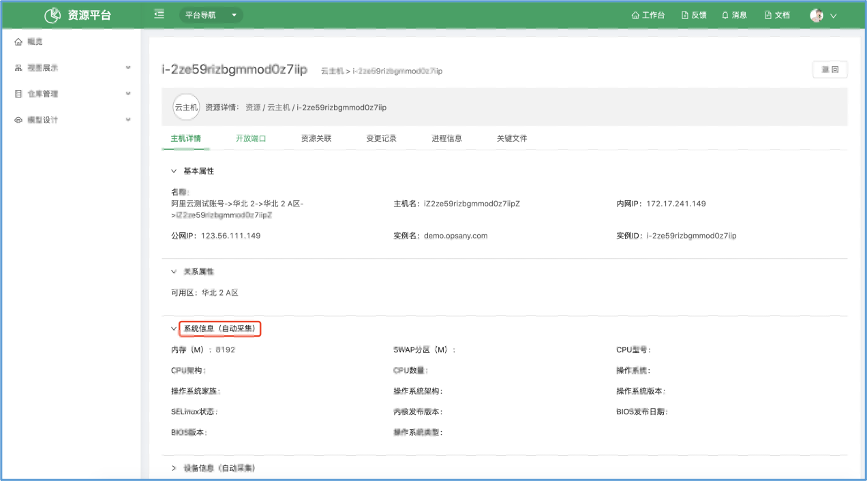Collapse the 系统信息（自动采集）section
Image resolution: width=868 pixels, height=481 pixels.
point(174,328)
